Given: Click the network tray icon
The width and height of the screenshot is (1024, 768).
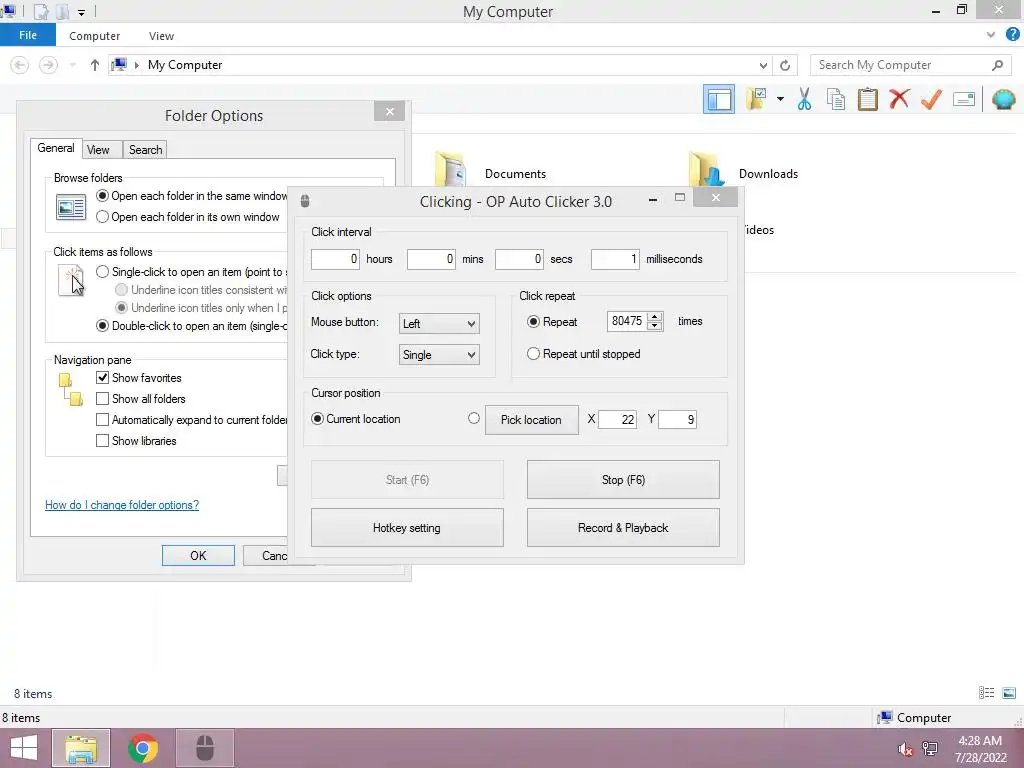Looking at the screenshot, I should coord(929,749).
